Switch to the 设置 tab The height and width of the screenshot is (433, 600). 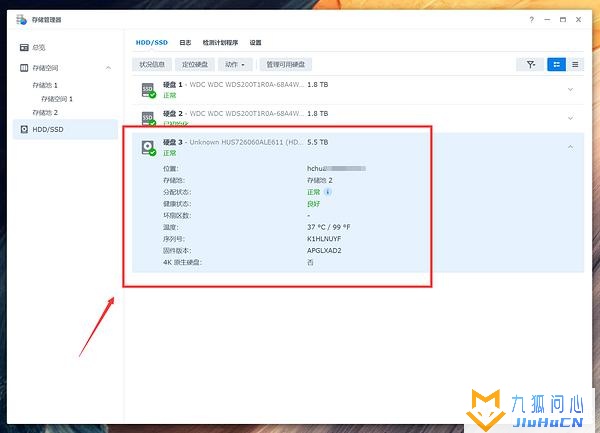(x=255, y=42)
